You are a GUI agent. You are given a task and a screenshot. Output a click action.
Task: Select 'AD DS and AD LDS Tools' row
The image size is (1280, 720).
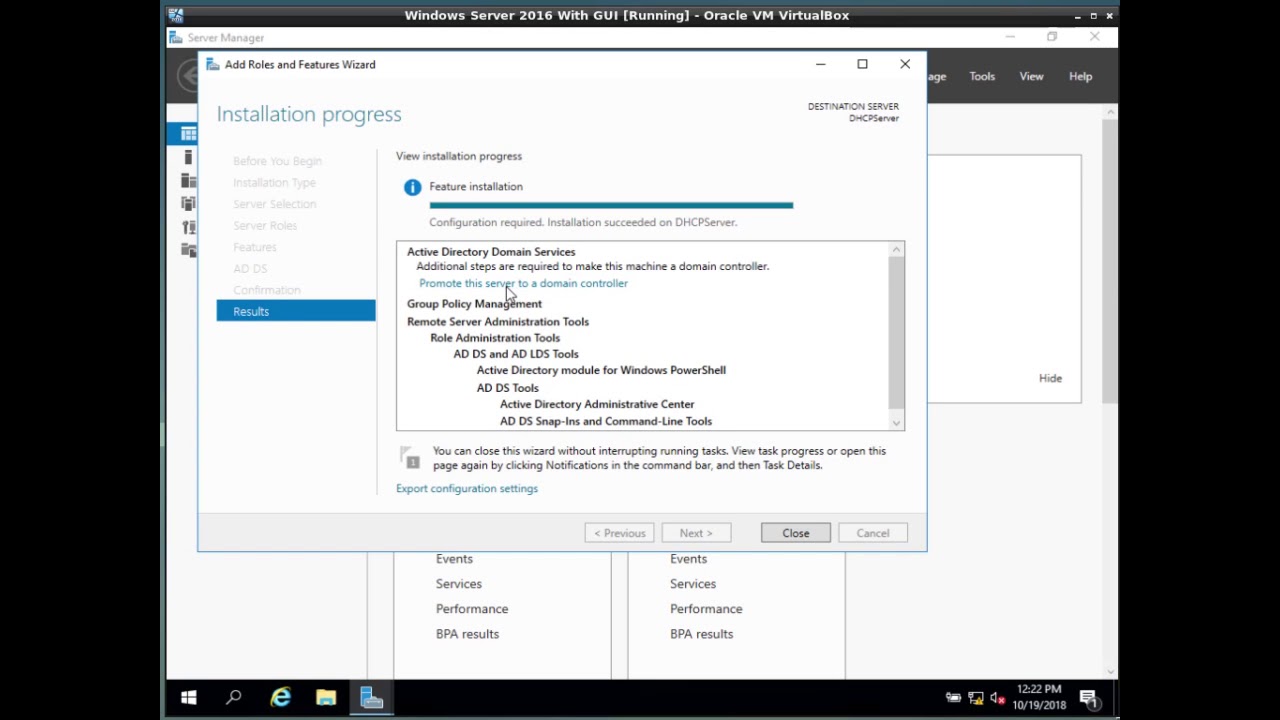tap(516, 354)
